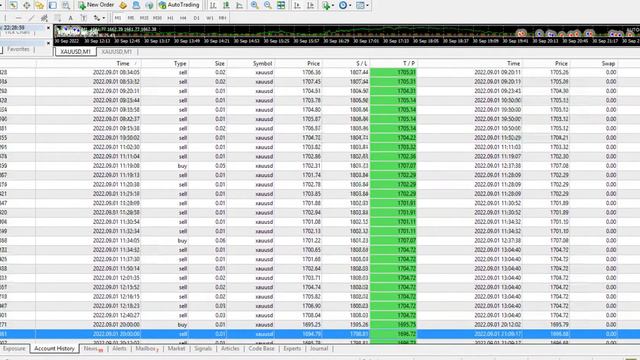
Task: Click the zoom in magnifier
Action: [x=254, y=5]
